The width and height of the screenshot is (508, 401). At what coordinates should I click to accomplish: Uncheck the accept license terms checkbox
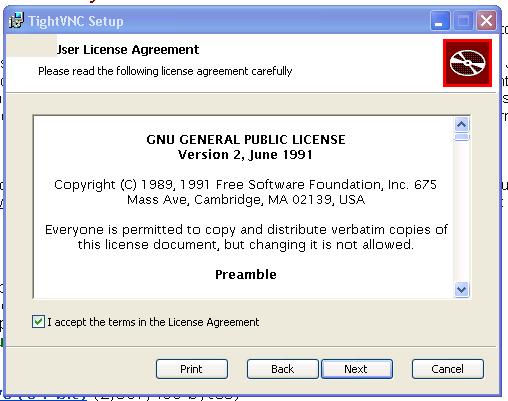(38, 322)
